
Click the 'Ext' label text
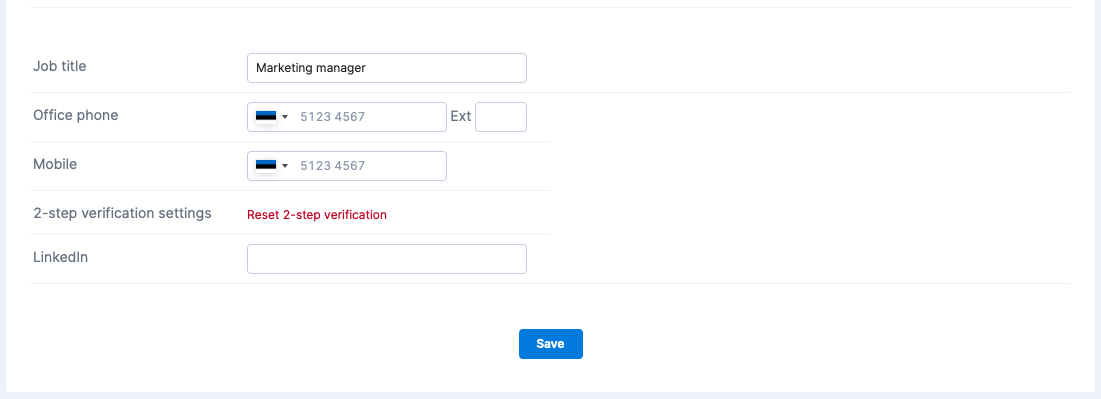point(461,117)
